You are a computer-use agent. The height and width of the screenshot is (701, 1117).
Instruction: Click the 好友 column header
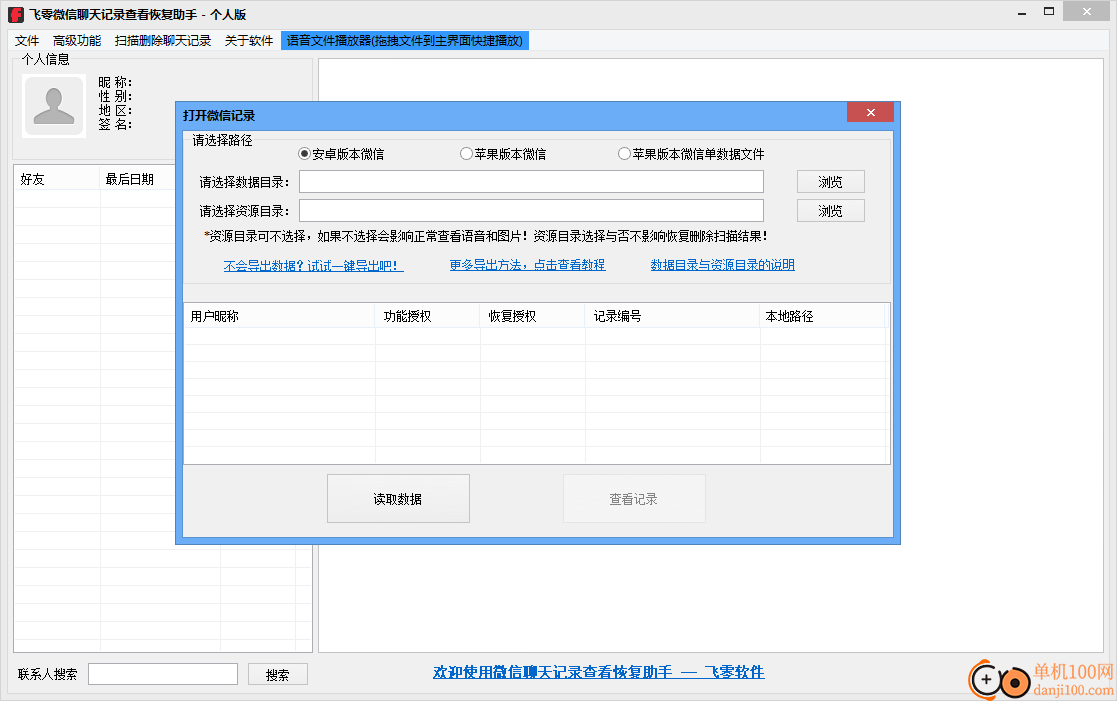coord(57,180)
